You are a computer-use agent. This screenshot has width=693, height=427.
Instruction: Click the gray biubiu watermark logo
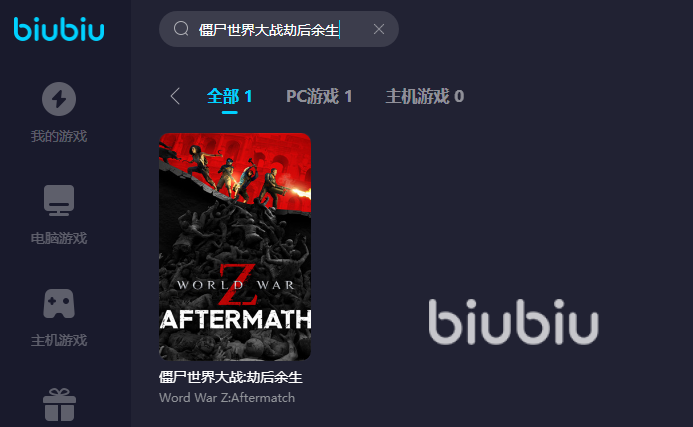point(514,322)
